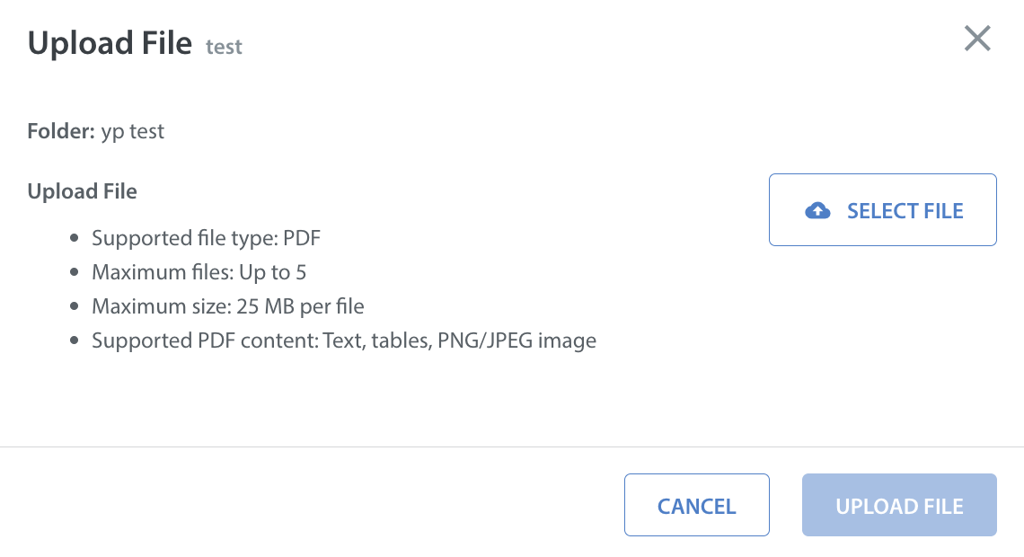Click the Upload File dialog title
The width and height of the screenshot is (1024, 557).
pos(110,43)
